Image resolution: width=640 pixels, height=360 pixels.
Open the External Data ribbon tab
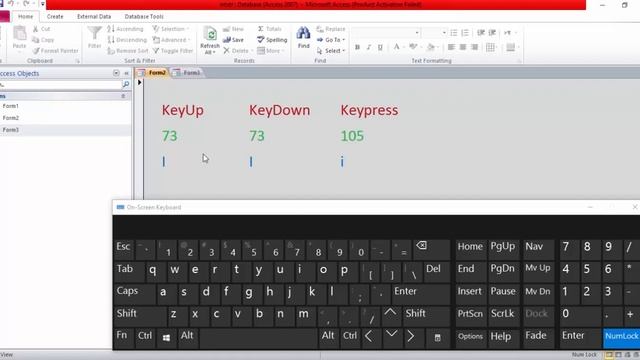pyautogui.click(x=94, y=16)
